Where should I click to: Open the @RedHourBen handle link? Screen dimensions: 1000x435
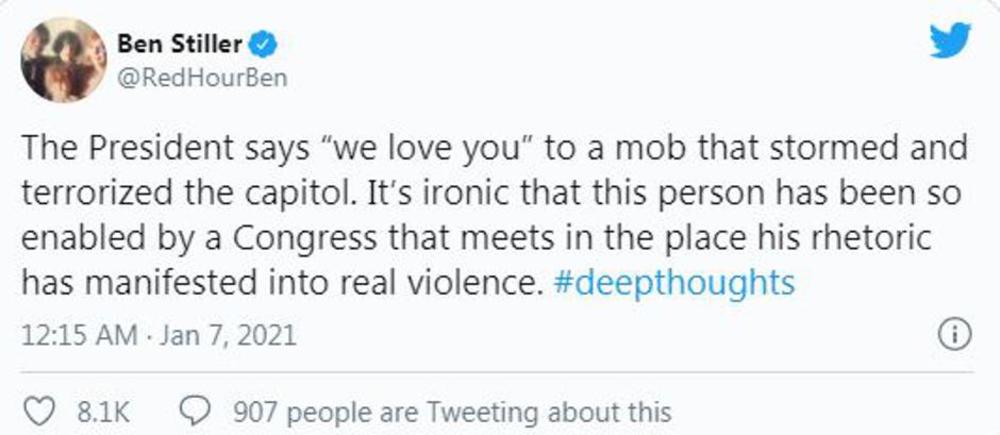click(x=202, y=79)
